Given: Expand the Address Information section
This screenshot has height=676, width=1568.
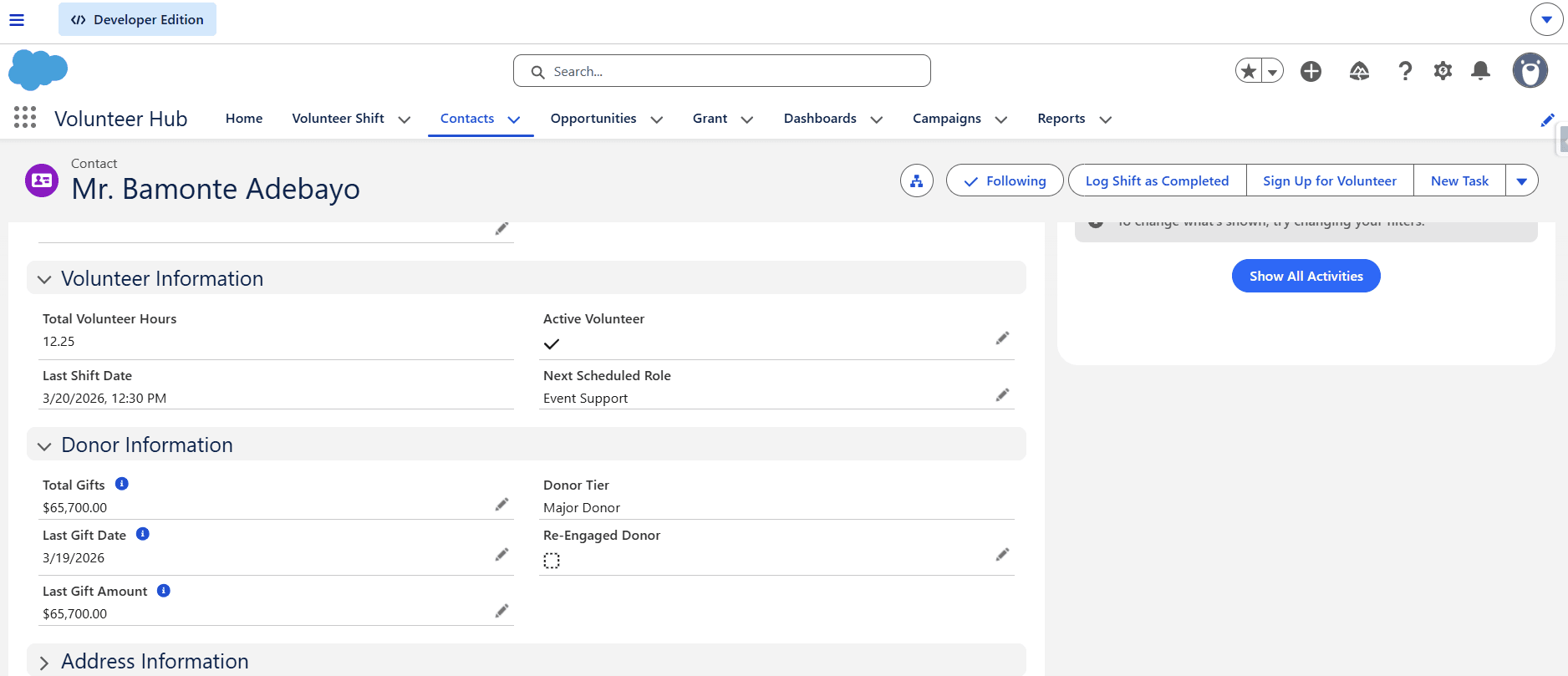Looking at the screenshot, I should tap(44, 663).
